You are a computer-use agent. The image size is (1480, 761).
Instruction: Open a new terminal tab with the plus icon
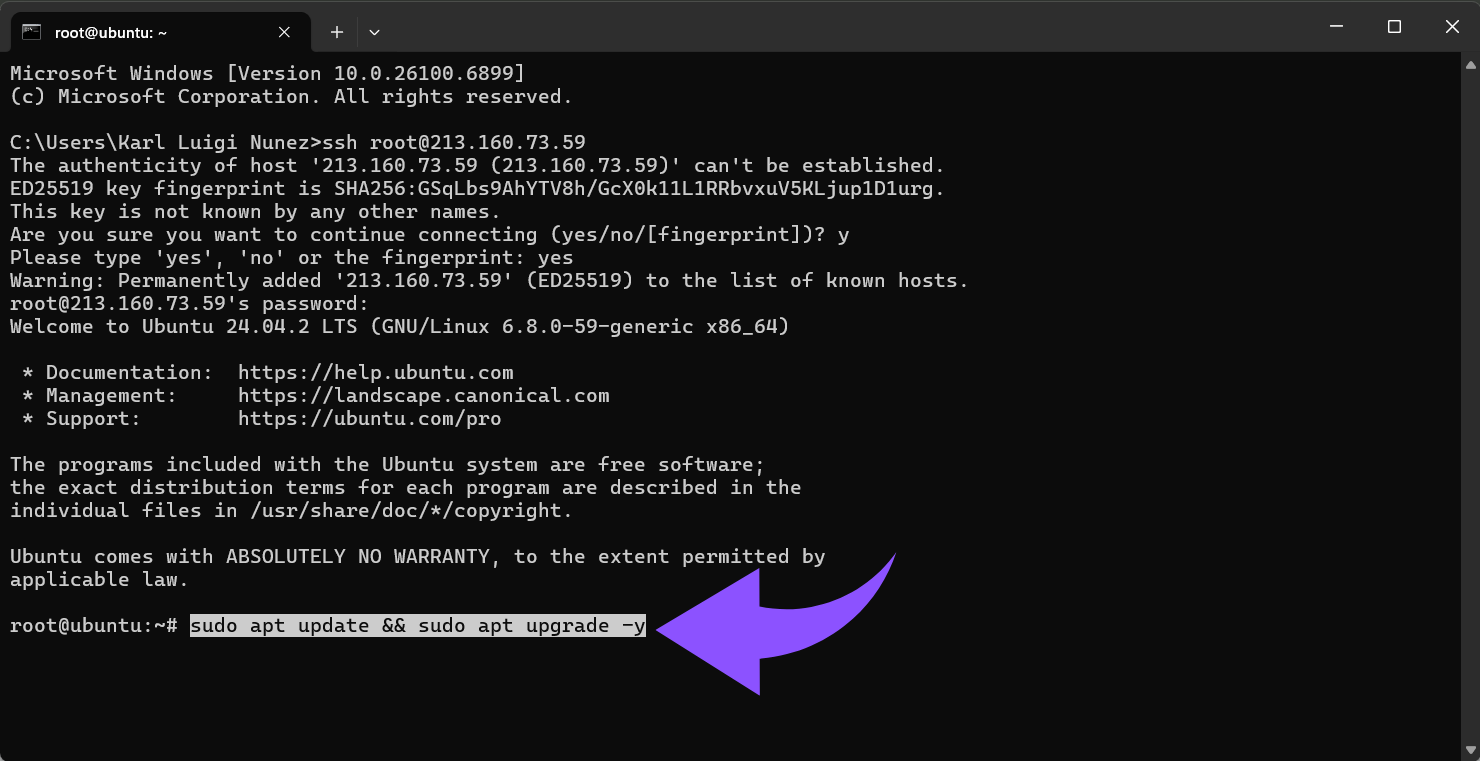point(336,31)
